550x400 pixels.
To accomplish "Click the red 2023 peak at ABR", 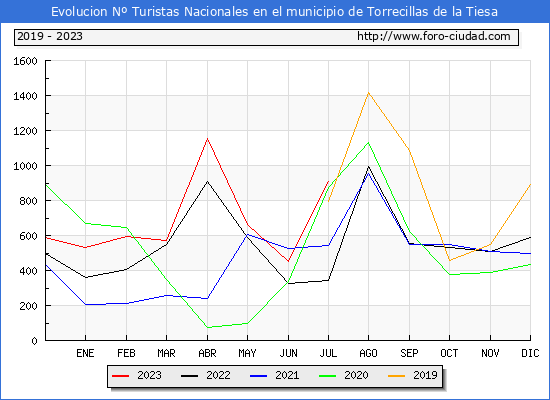I will point(207,139).
